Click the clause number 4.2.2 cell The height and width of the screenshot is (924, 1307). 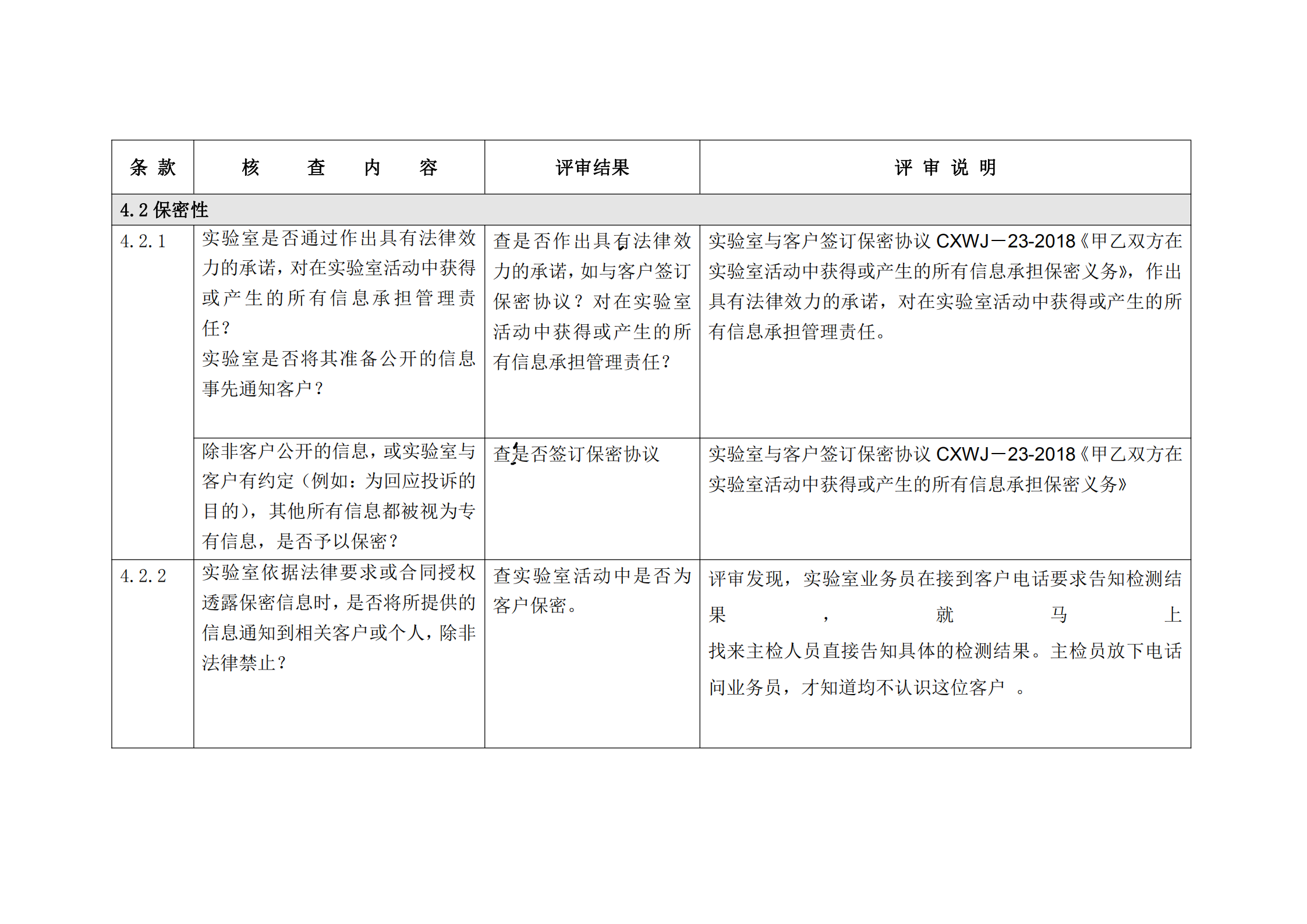click(x=143, y=576)
